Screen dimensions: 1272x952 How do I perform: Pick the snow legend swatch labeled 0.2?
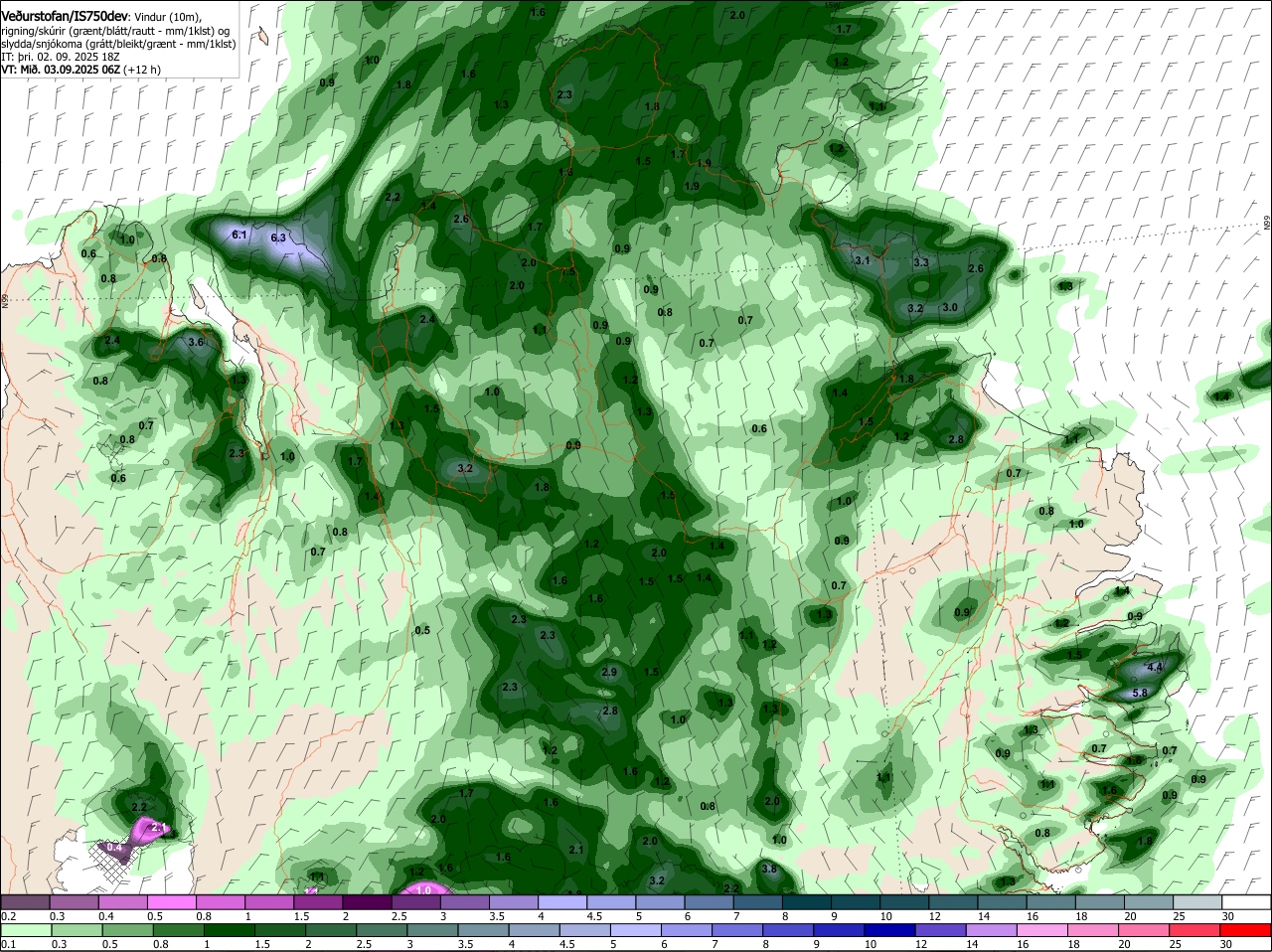click(26, 902)
